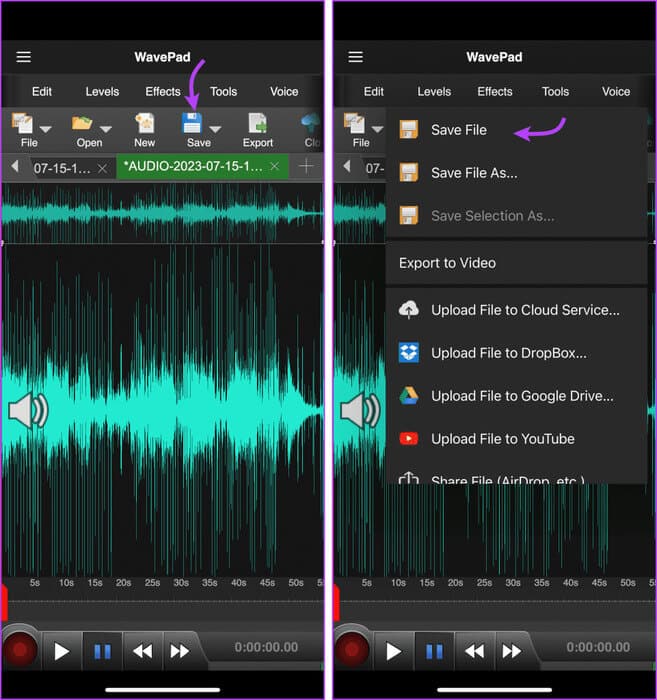Tap the Google Drive logo icon
Screen dimensions: 657x700
point(408,396)
